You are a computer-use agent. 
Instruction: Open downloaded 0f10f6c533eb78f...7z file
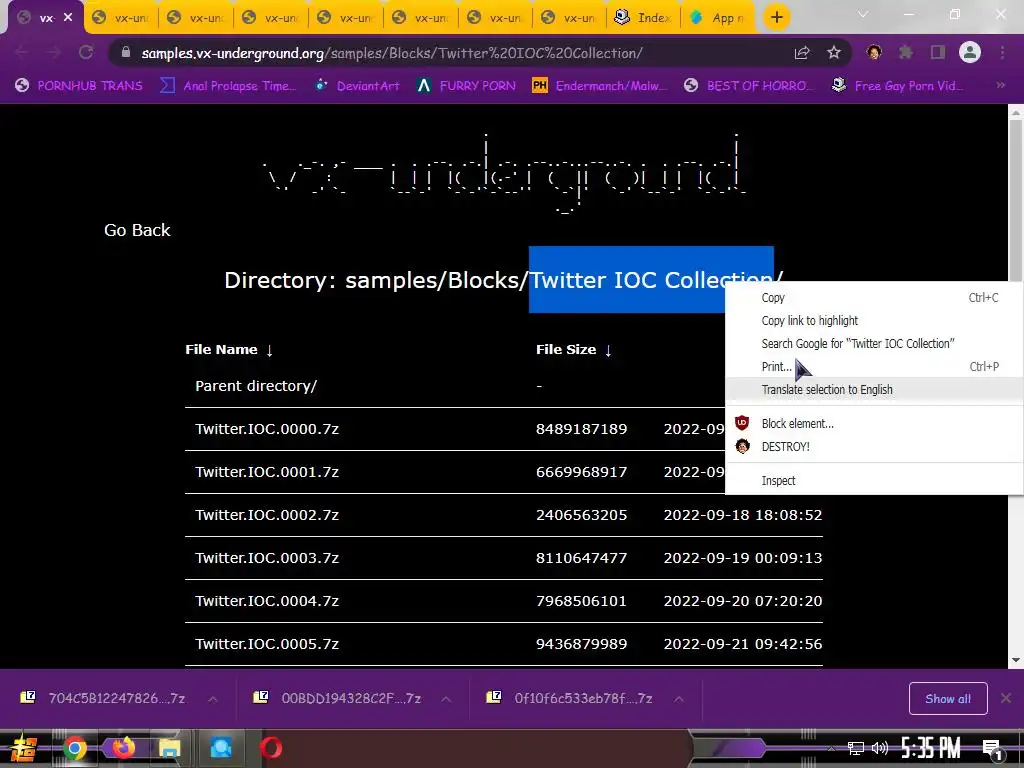tap(569, 699)
